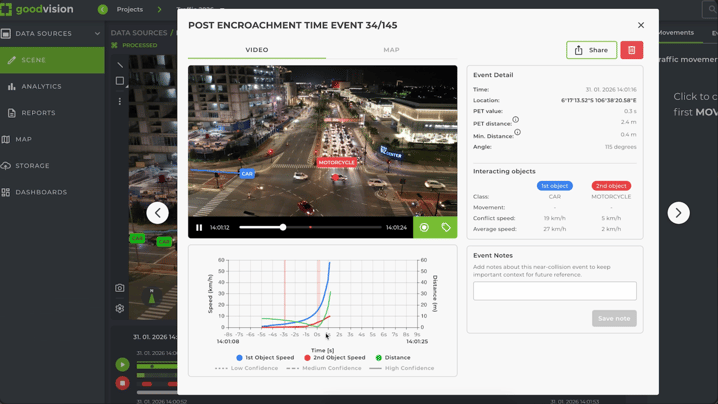Open Min. Distance info tooltip icon
718x404 pixels.
pos(517,132)
